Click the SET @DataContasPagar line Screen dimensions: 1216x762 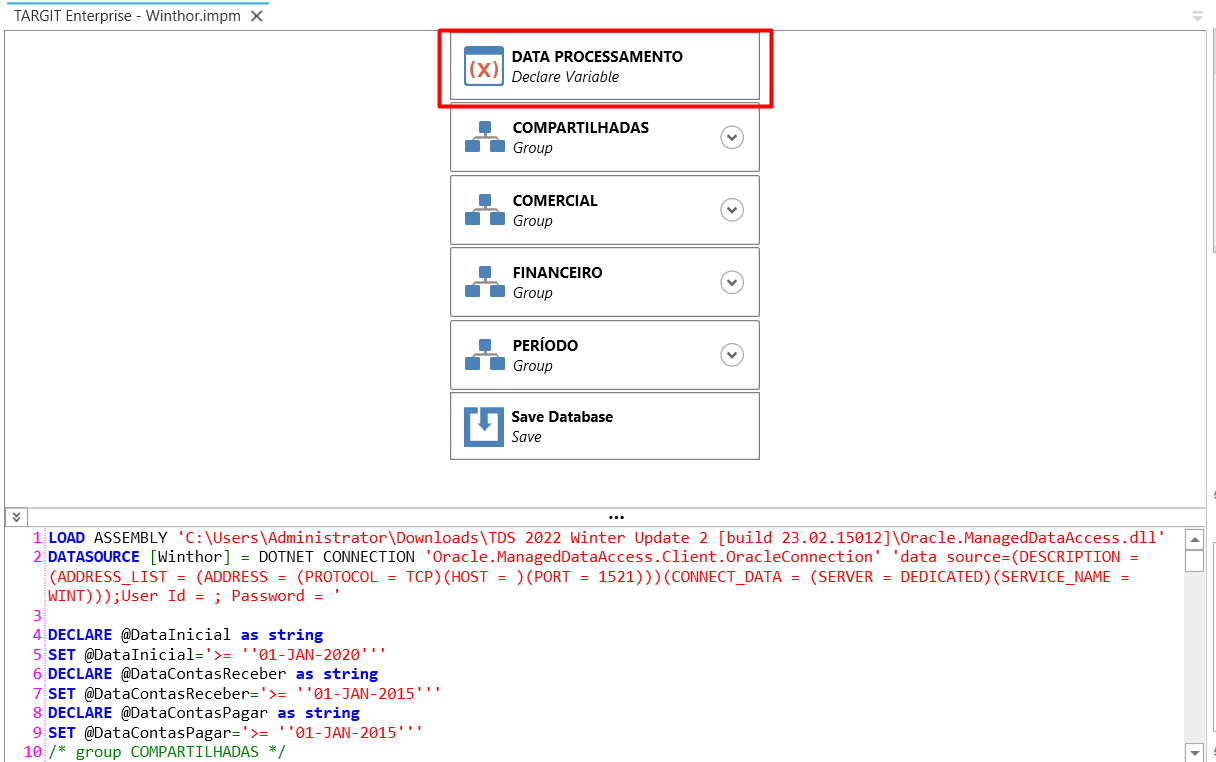235,732
